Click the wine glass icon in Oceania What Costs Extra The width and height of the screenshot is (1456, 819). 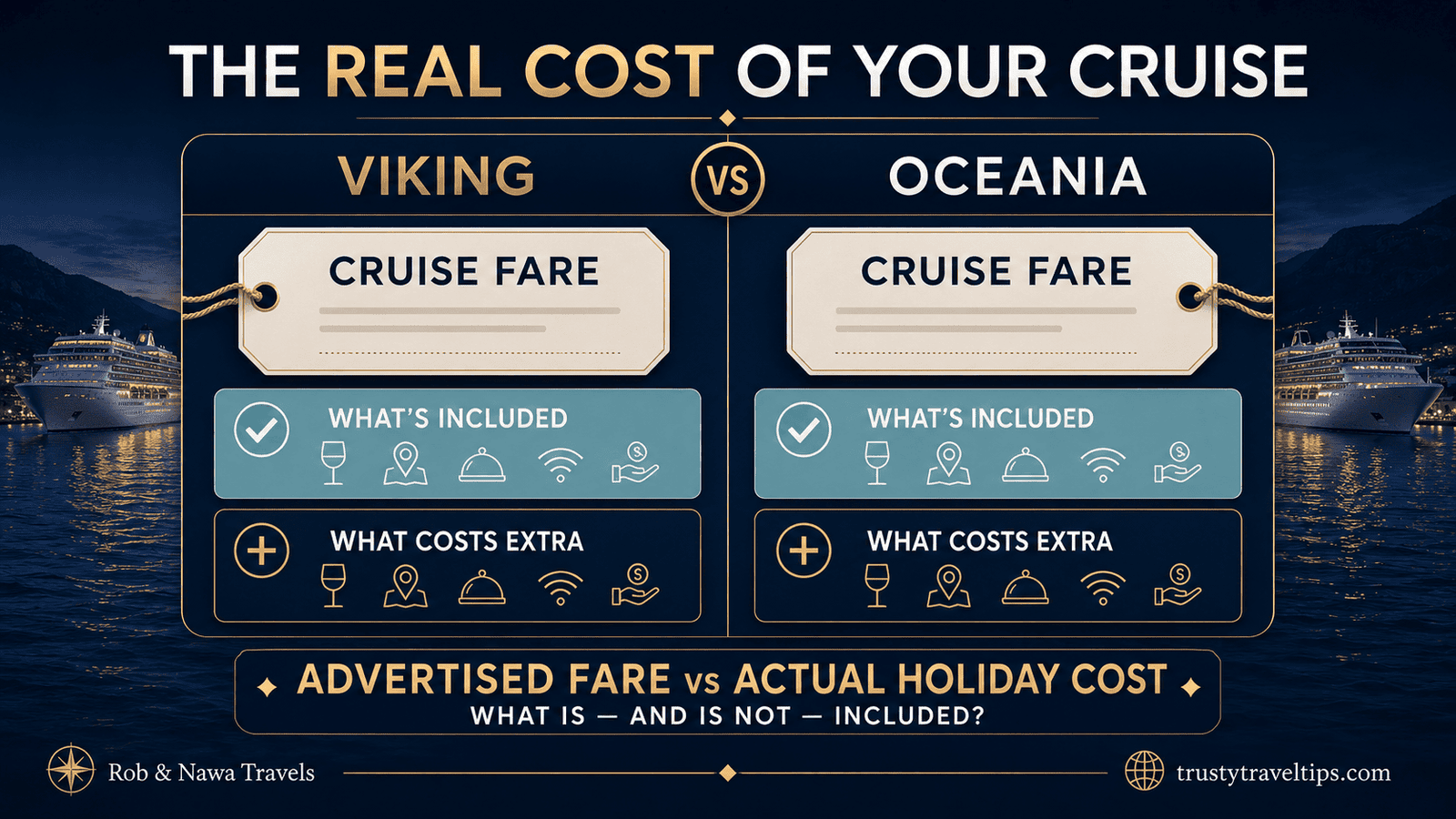coord(876,586)
